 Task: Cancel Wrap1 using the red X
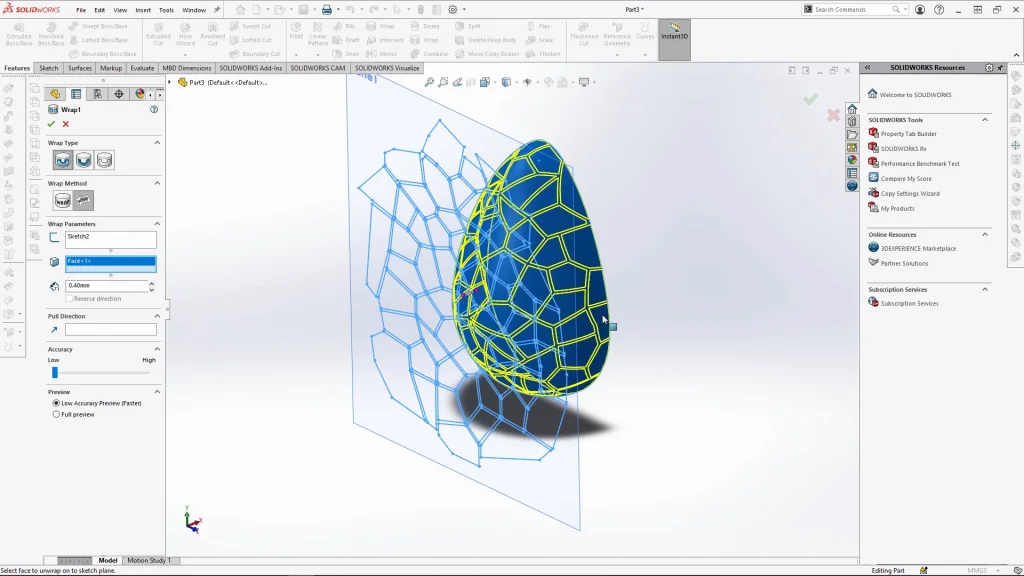click(66, 124)
